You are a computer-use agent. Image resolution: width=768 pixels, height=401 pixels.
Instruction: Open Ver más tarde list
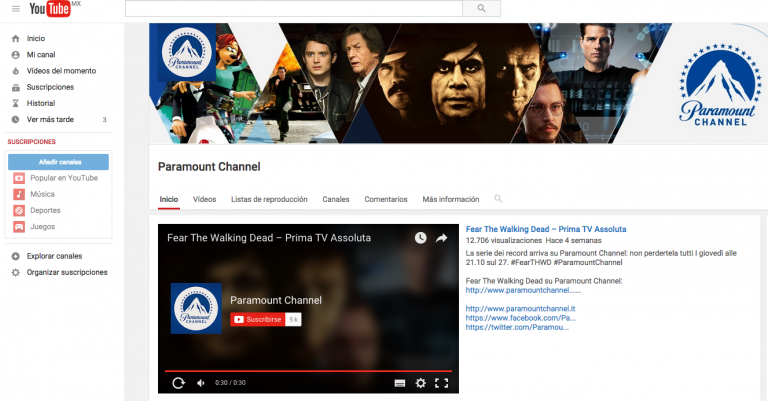click(50, 119)
